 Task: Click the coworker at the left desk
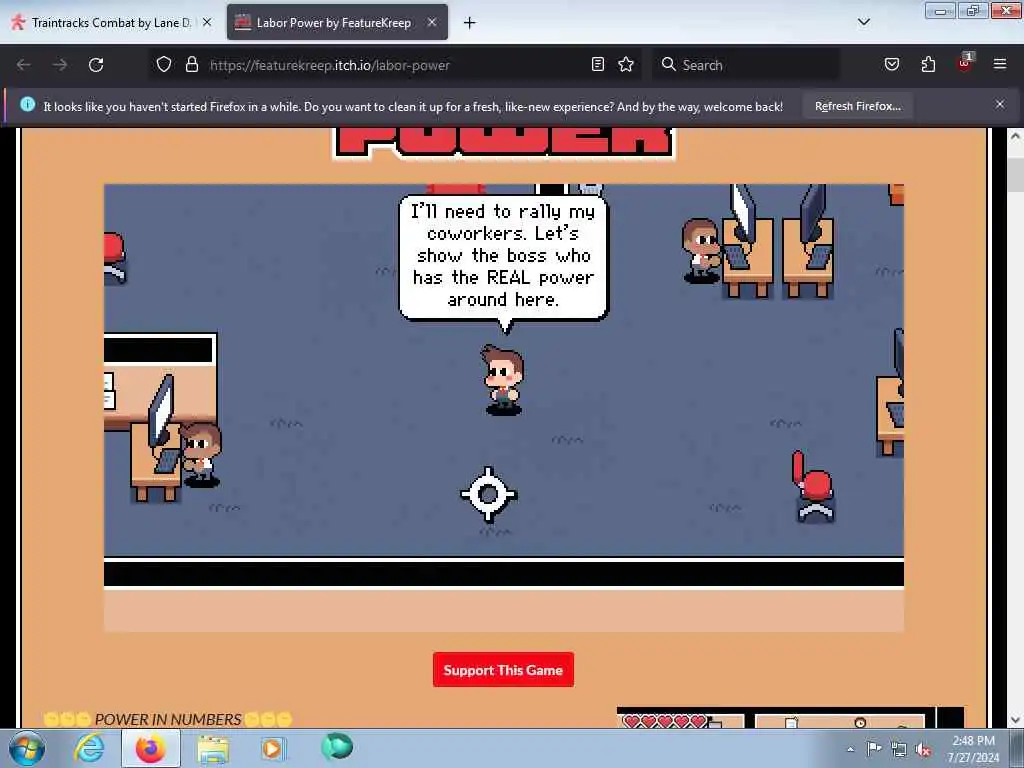200,454
